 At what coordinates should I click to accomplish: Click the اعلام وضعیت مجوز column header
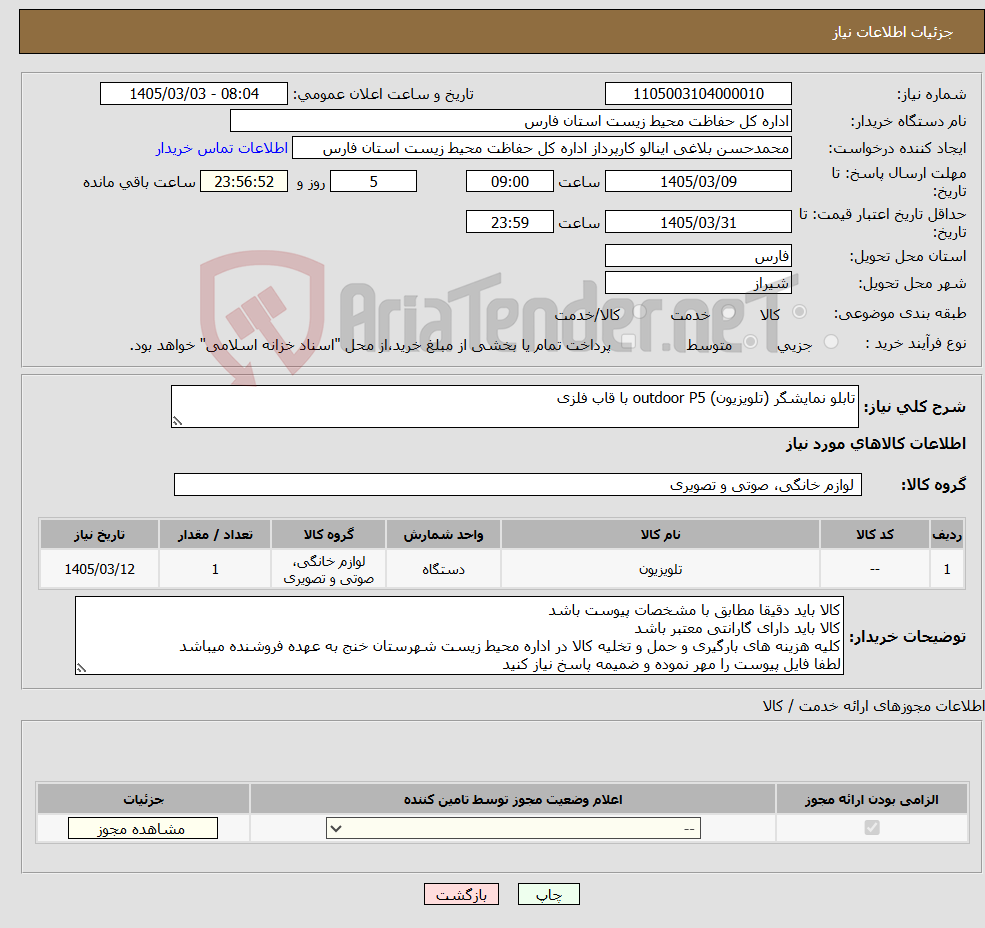513,799
